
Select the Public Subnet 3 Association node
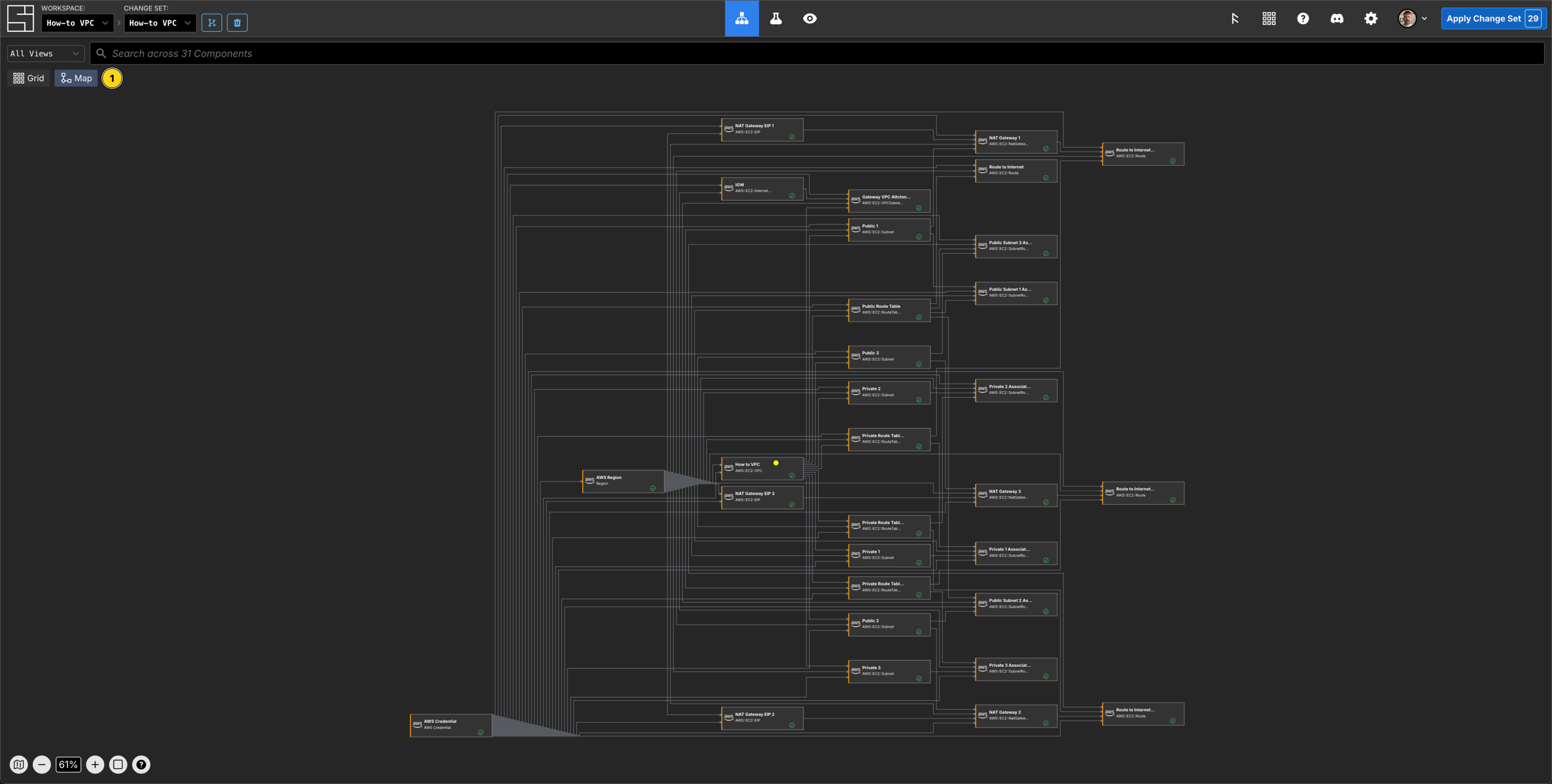tap(1016, 247)
